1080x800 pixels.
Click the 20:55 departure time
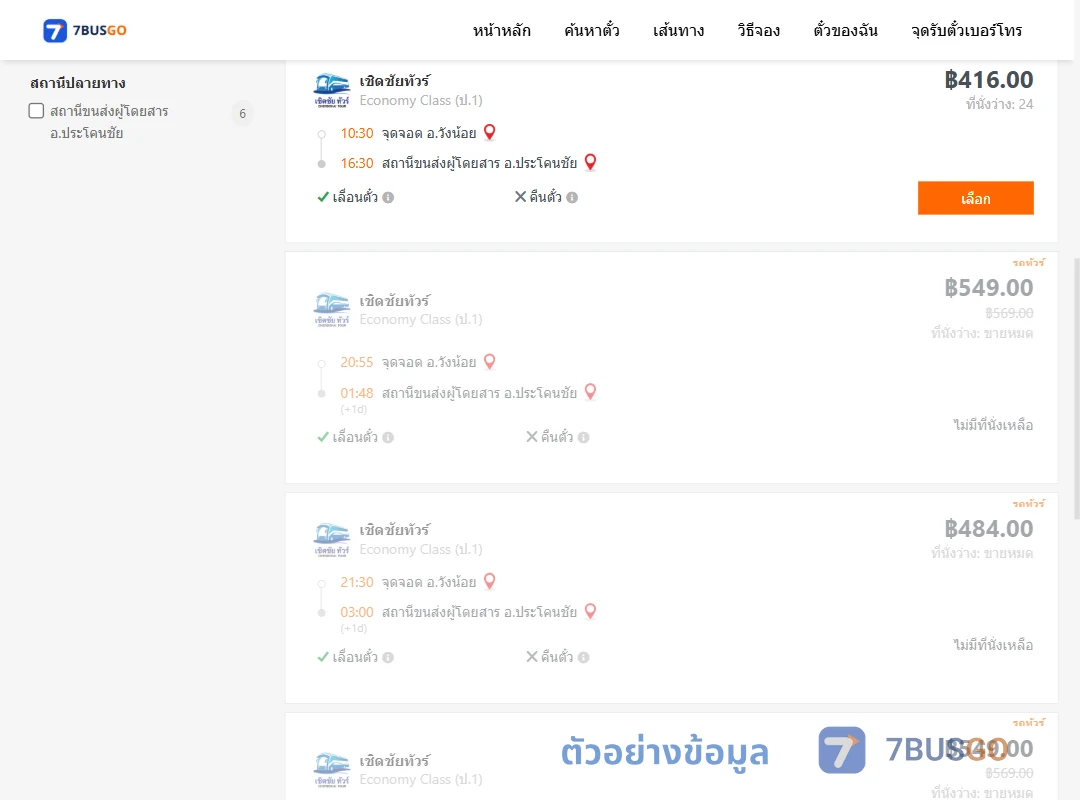(x=357, y=362)
